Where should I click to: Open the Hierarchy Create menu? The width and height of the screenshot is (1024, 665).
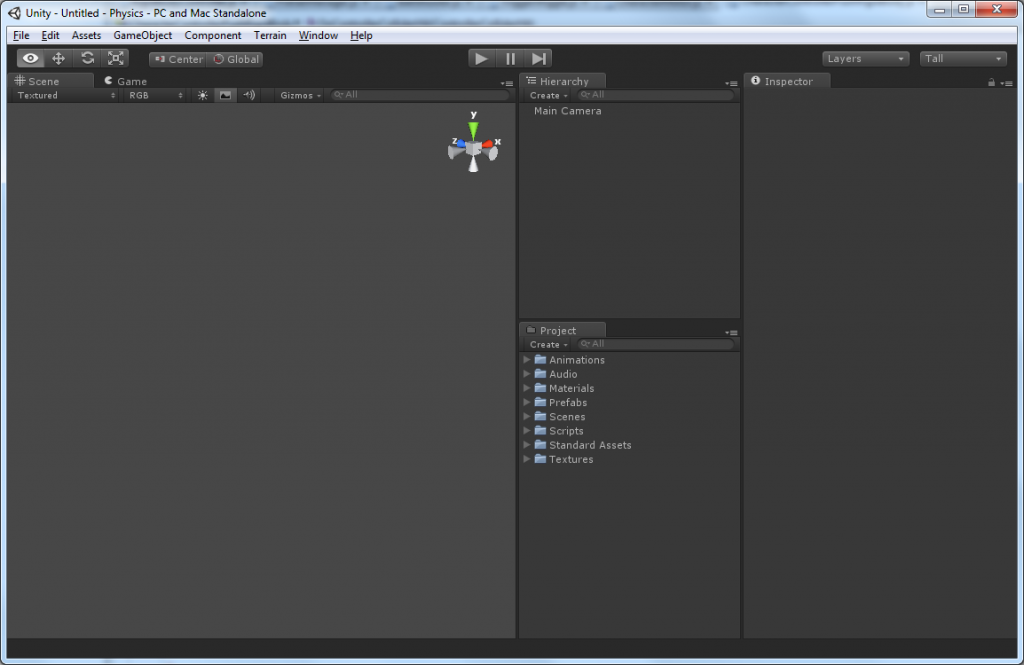point(548,95)
